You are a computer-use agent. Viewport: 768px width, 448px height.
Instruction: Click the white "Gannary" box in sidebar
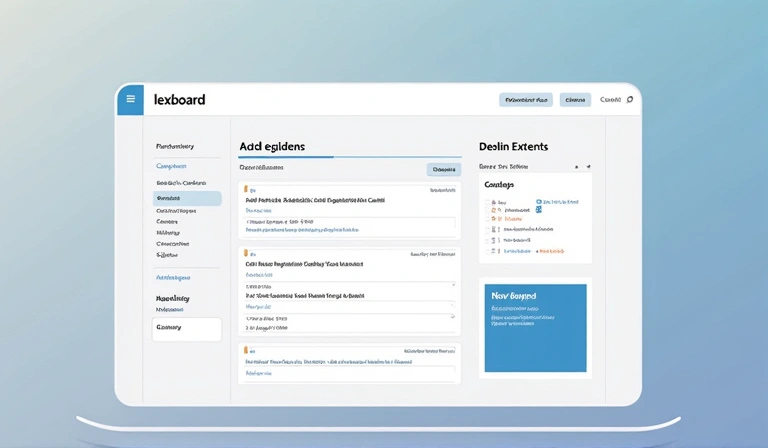187,329
